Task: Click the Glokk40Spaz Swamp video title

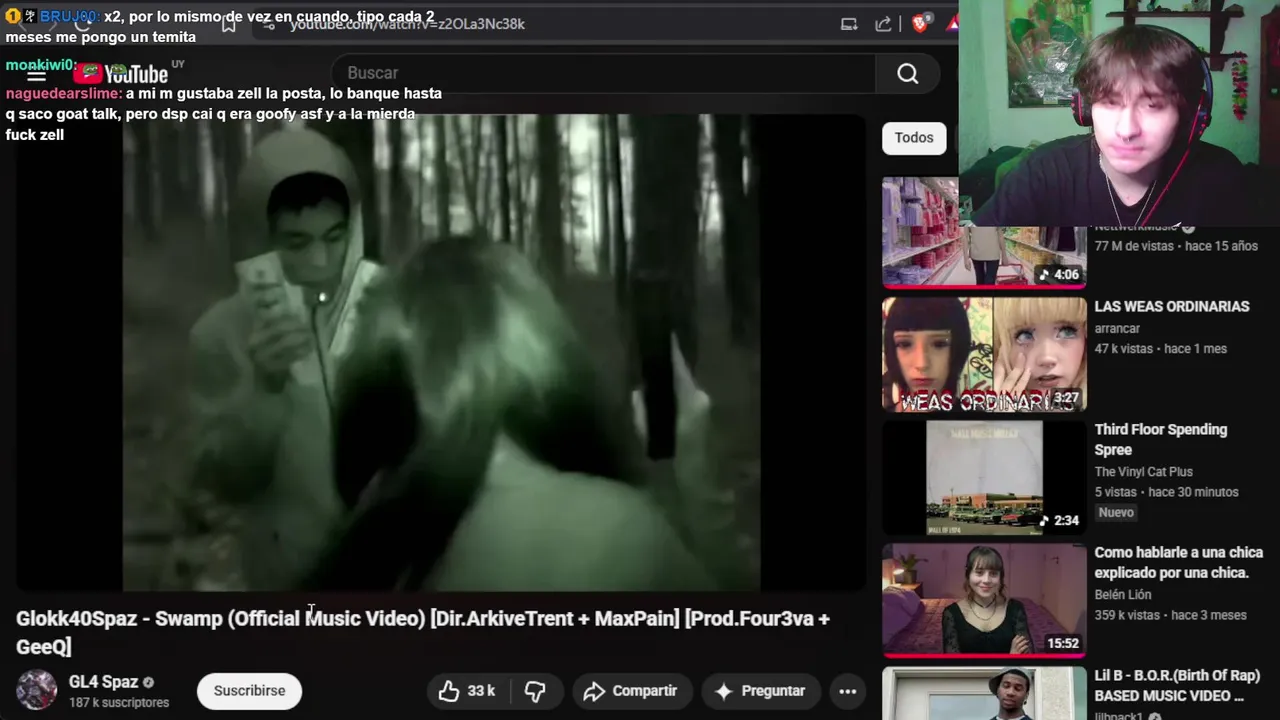Action: 423,632
